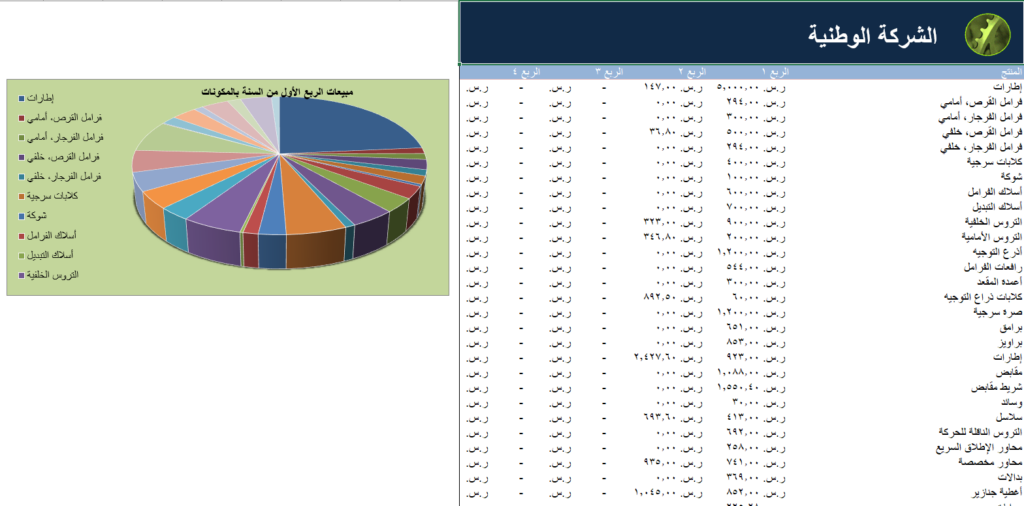1024x506 pixels.
Task: Click the التروس الخلفية legend entry in chart
Action: click(49, 275)
